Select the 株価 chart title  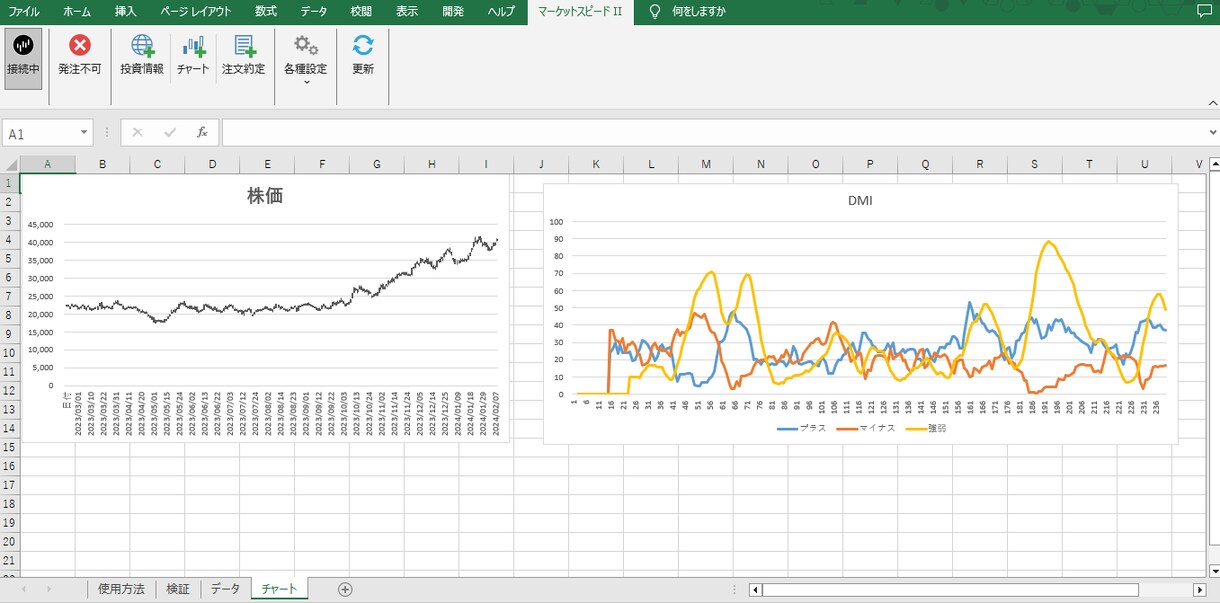coord(265,196)
